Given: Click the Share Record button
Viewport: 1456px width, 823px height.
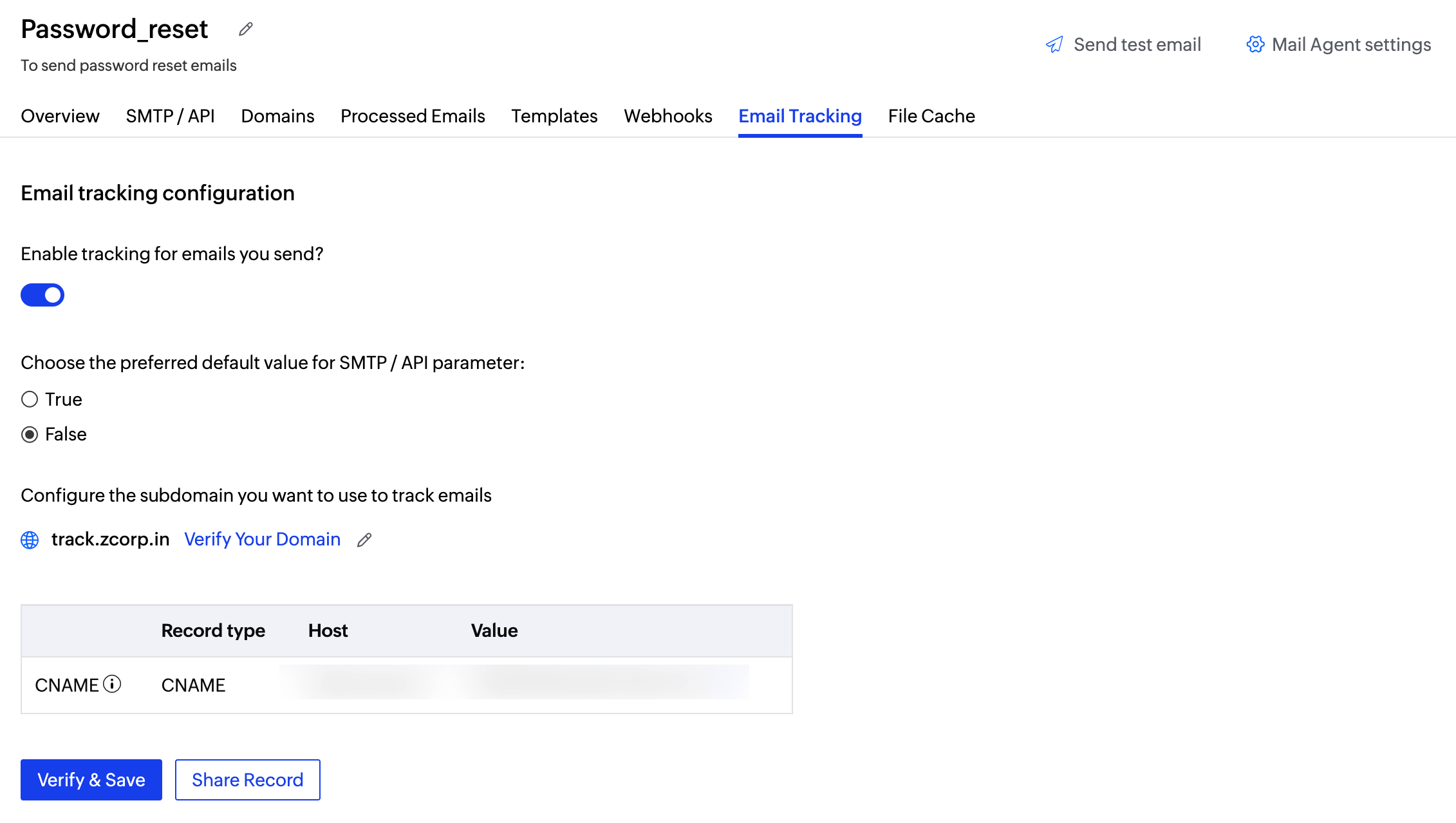Looking at the screenshot, I should 247,780.
